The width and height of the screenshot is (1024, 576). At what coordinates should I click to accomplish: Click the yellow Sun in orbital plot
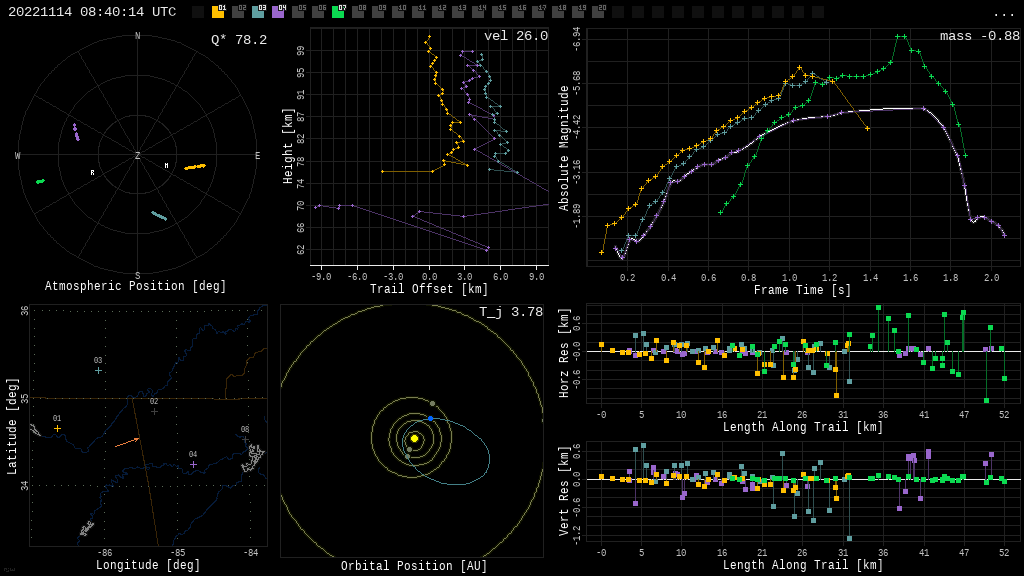pos(414,438)
